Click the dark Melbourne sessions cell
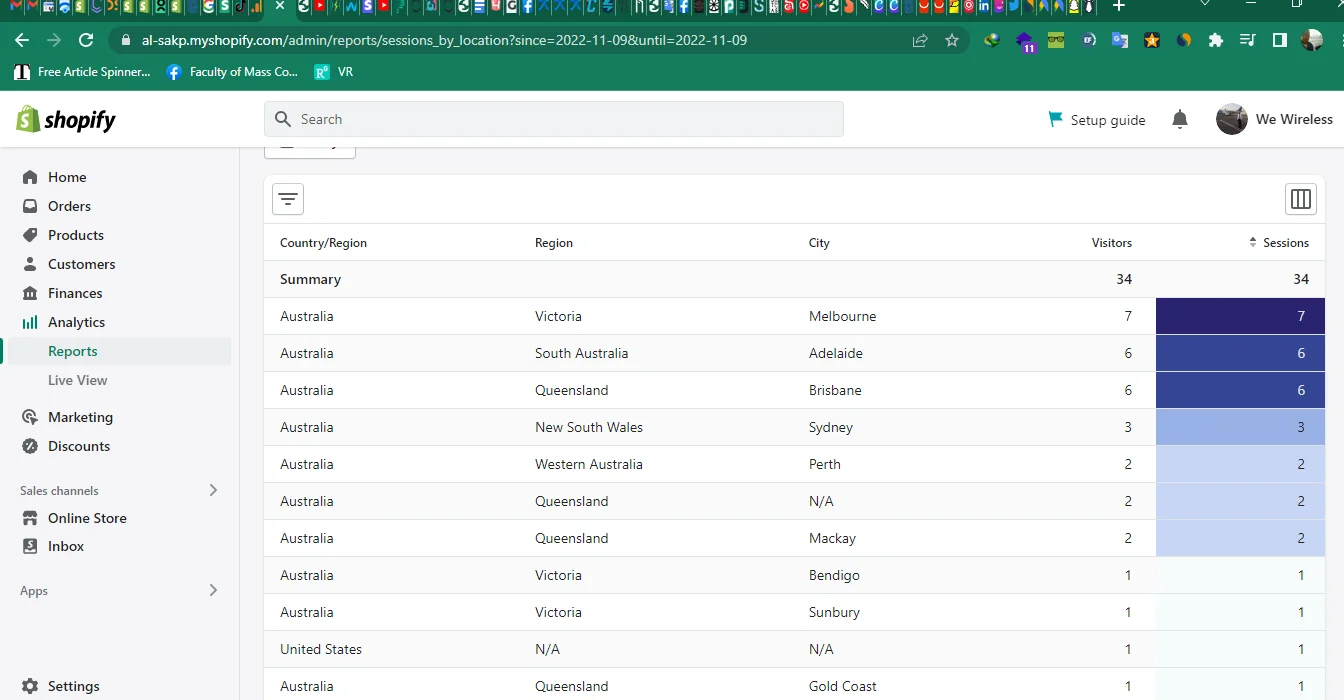This screenshot has height=700, width=1344. [x=1240, y=316]
